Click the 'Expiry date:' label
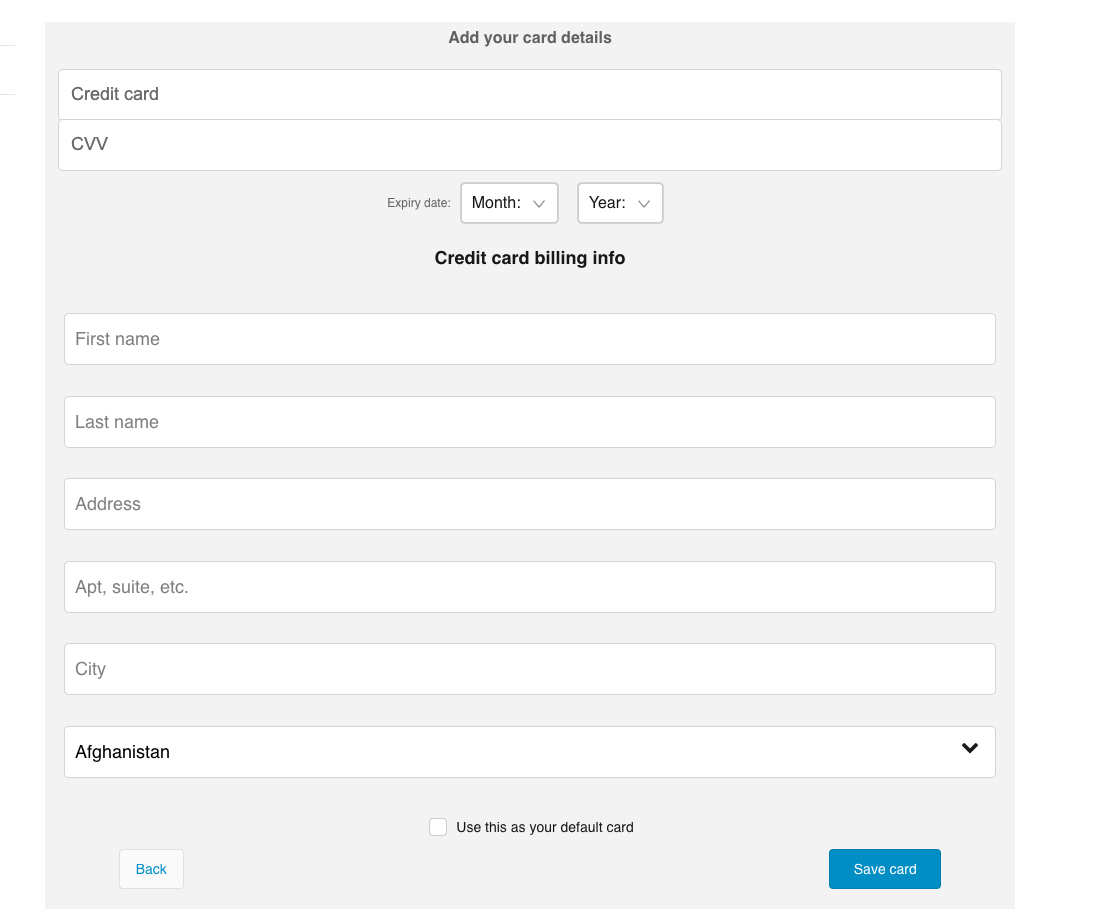 click(x=418, y=202)
